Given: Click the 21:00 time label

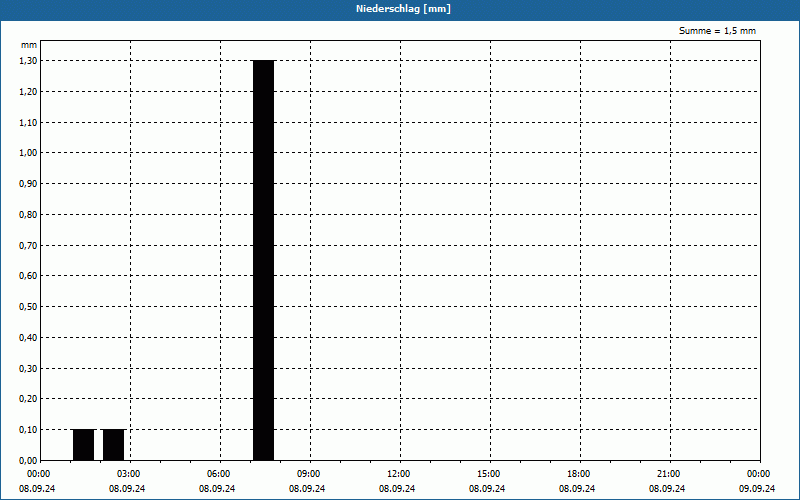Looking at the screenshot, I should tap(668, 474).
